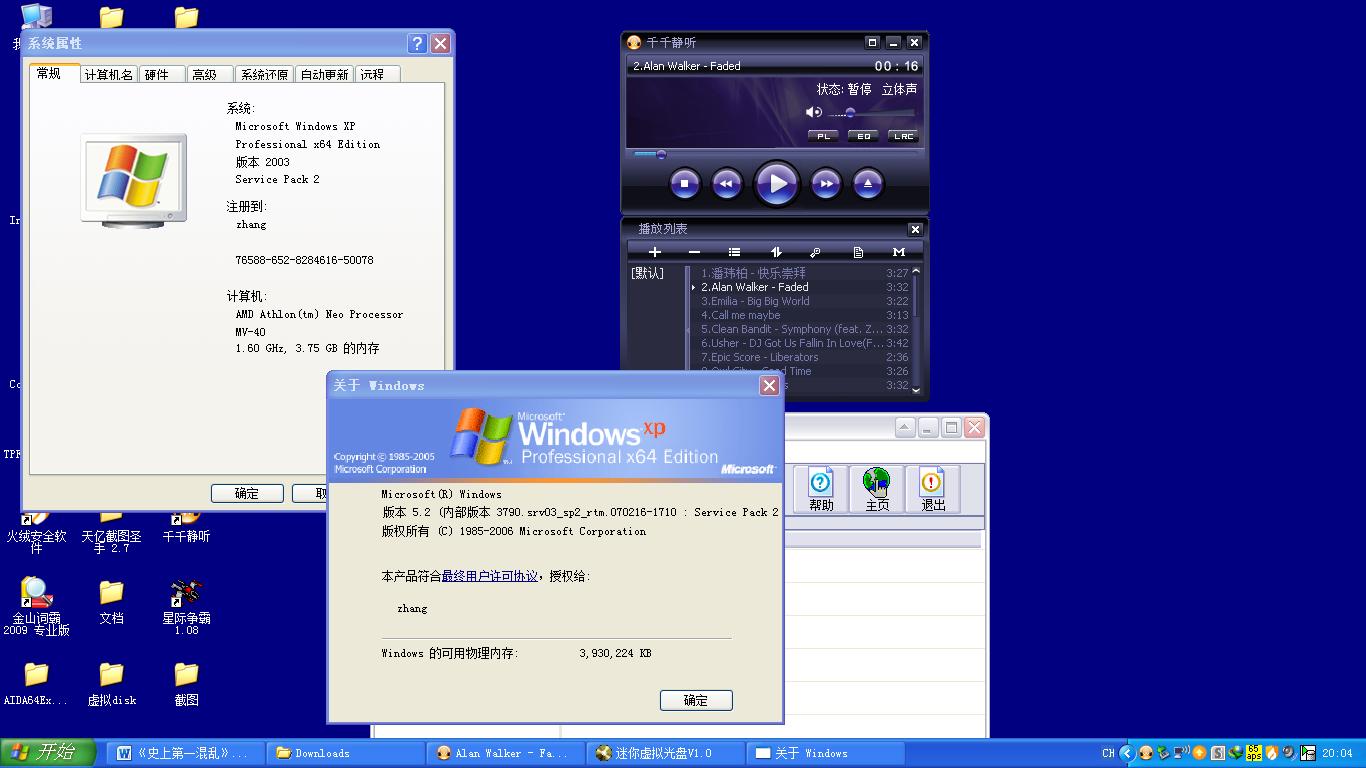
Task: Click 确定 in the About Windows dialog
Action: pyautogui.click(x=696, y=700)
